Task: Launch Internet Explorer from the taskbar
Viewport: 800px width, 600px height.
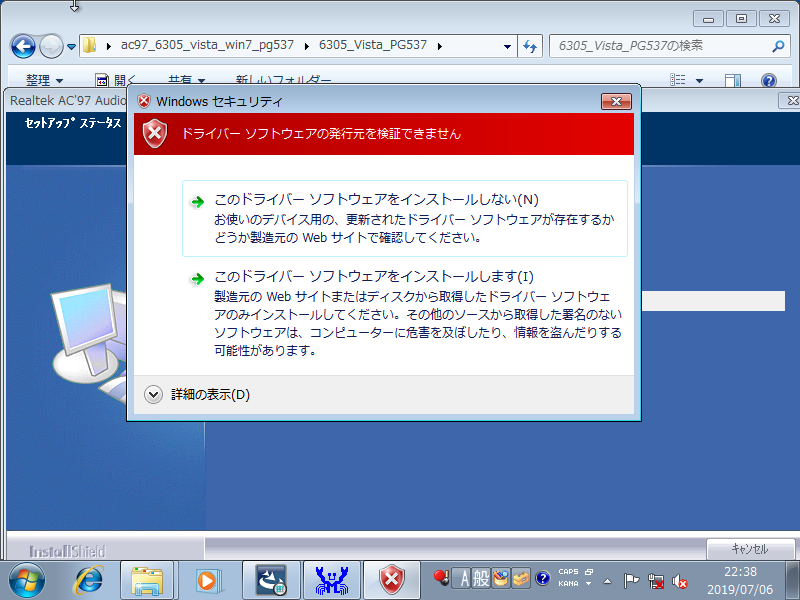Action: (88, 581)
